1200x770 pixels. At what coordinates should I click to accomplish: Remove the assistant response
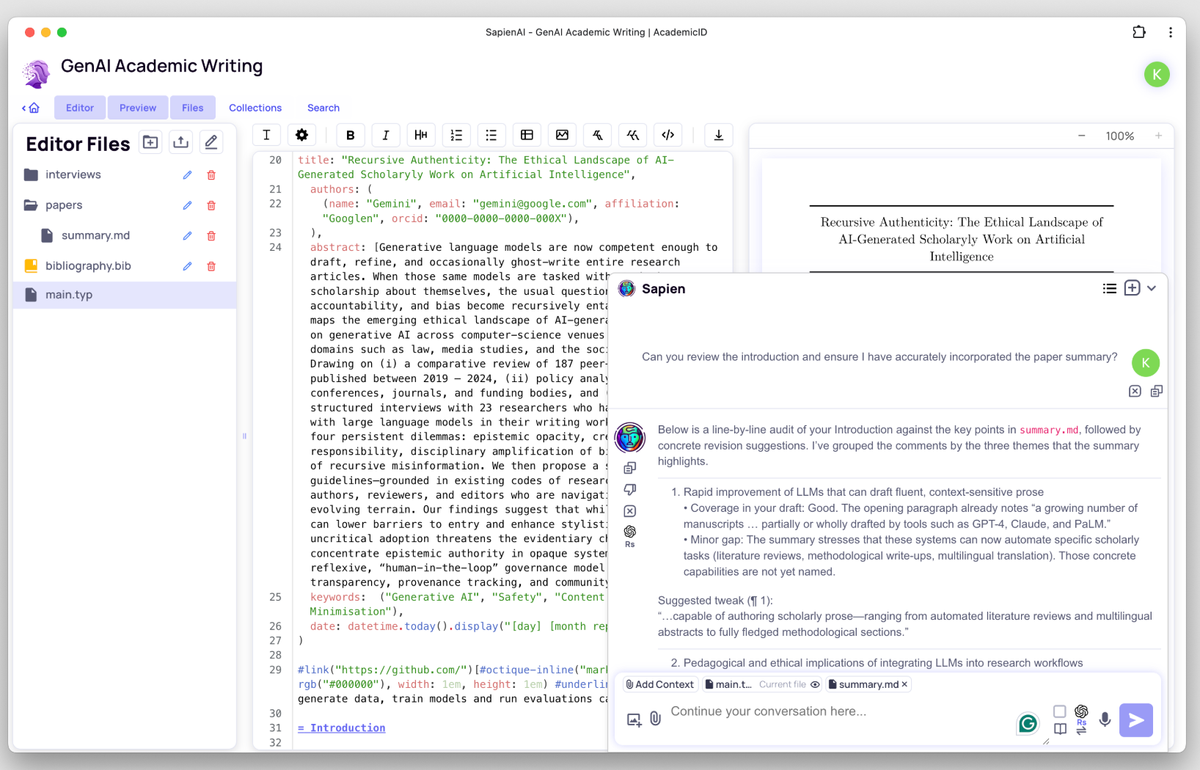630,511
